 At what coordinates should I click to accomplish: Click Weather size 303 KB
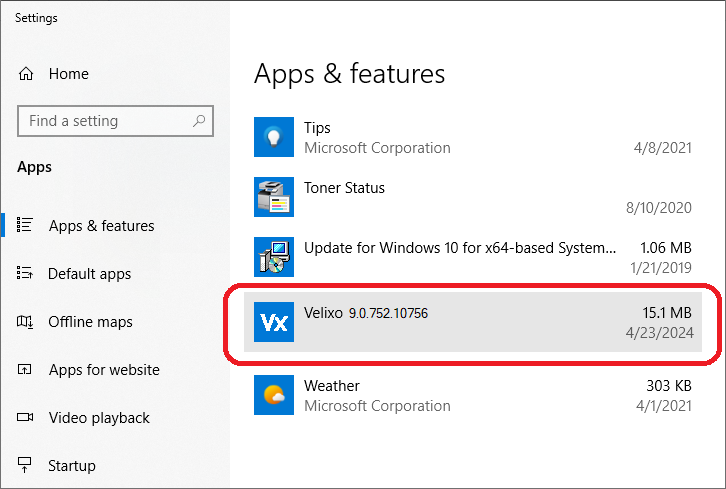coord(669,386)
